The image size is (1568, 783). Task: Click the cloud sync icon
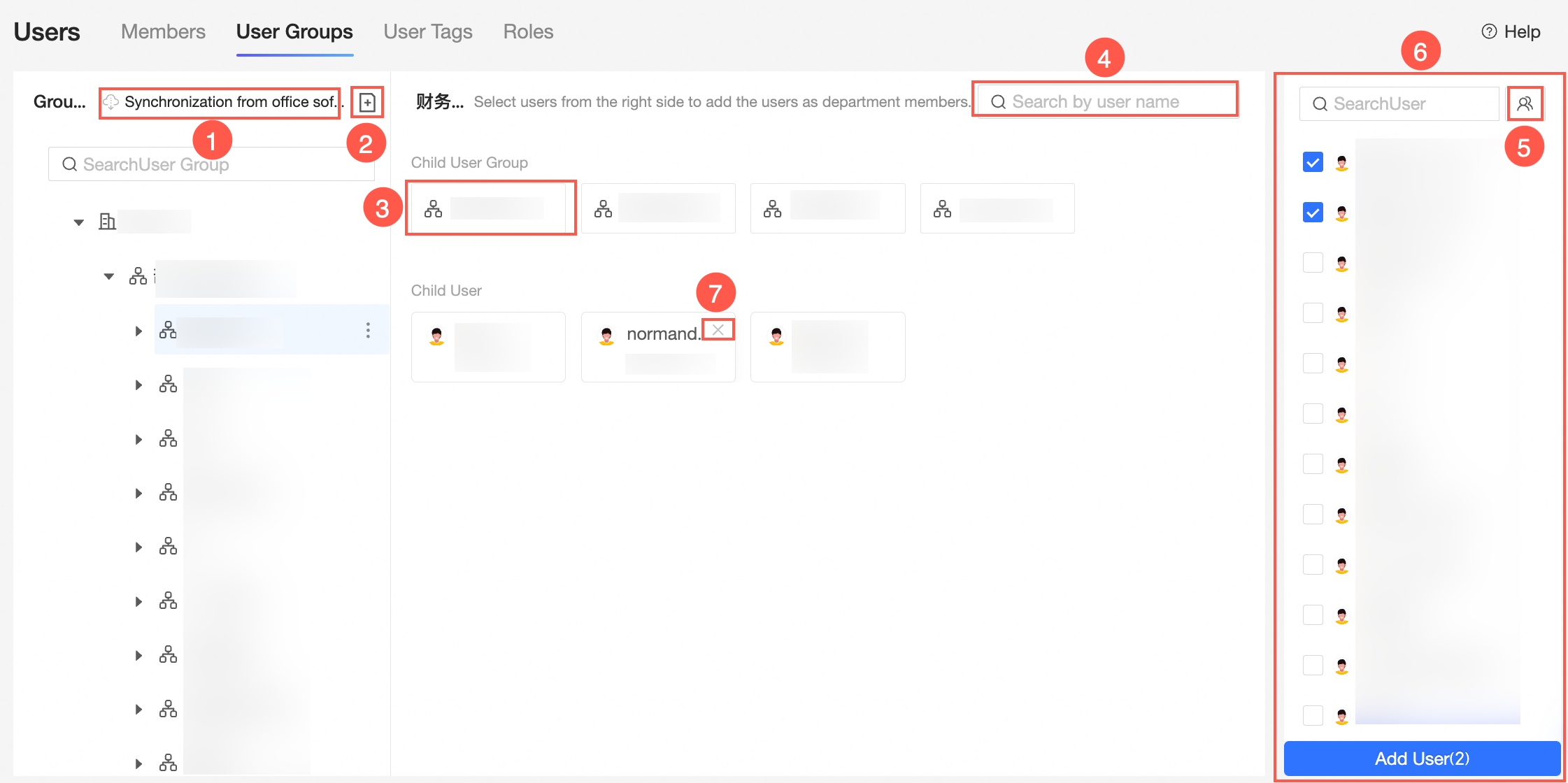click(111, 102)
